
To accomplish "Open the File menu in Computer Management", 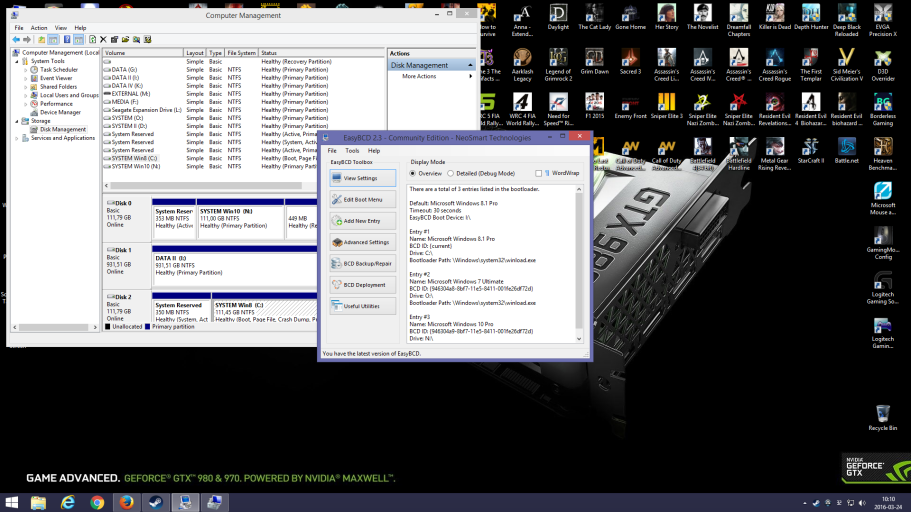I will (19, 28).
